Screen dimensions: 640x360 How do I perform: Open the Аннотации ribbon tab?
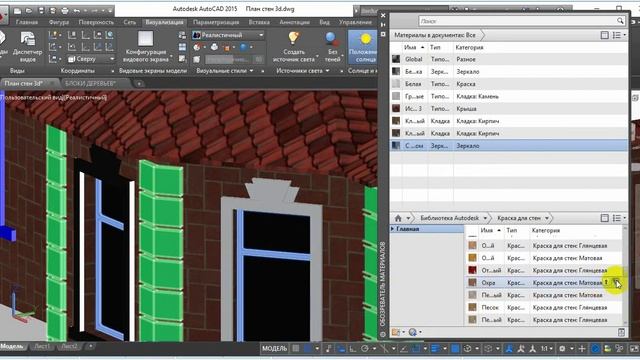[x=294, y=22]
